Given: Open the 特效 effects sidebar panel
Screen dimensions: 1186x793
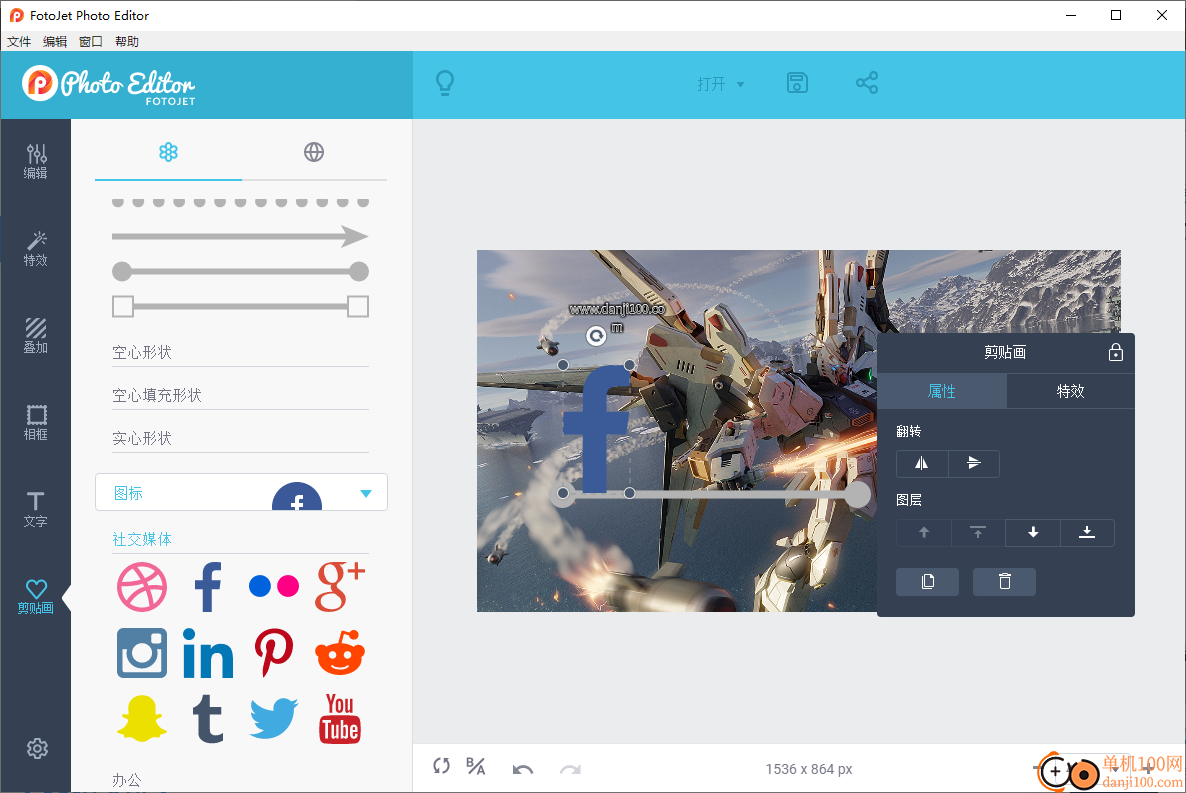Looking at the screenshot, I should (x=36, y=248).
